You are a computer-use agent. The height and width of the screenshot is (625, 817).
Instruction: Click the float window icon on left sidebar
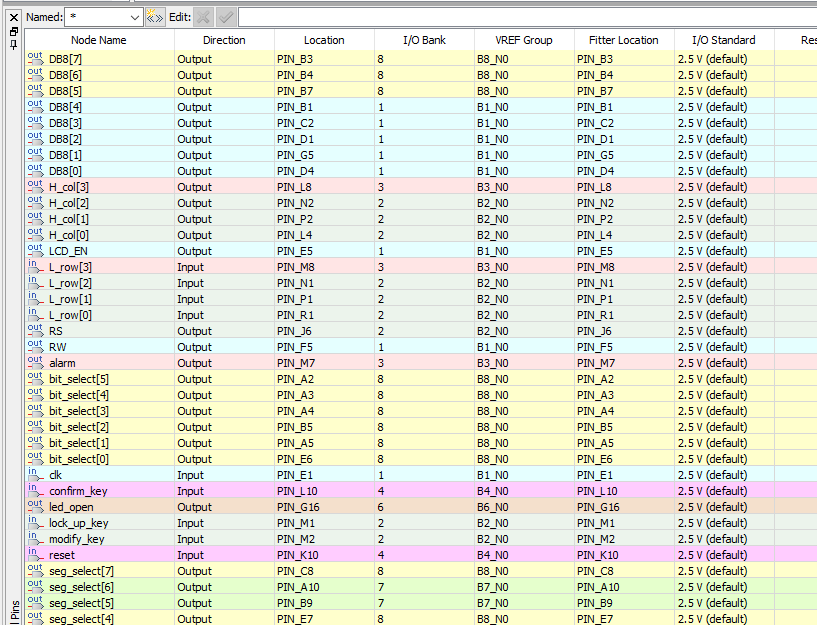tap(14, 32)
